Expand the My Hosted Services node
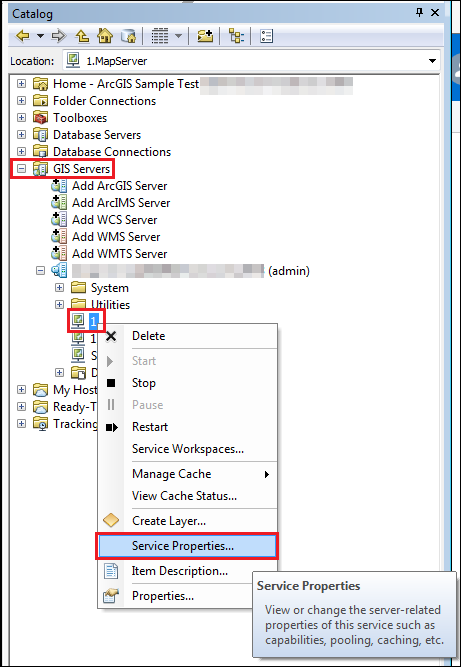Screen dimensions: 461x667 coord(21,390)
